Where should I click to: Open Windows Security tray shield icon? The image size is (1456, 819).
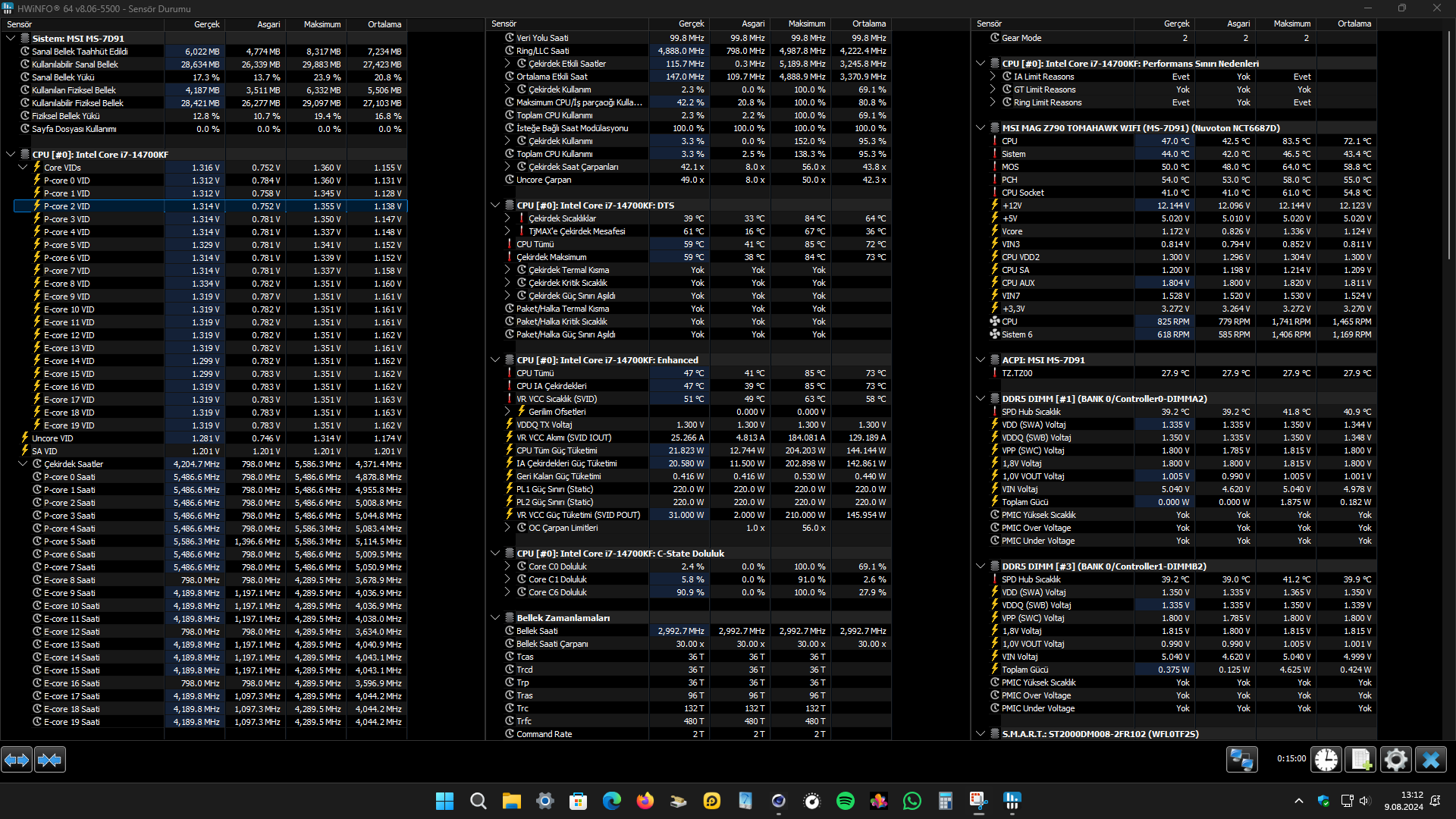[x=1324, y=801]
